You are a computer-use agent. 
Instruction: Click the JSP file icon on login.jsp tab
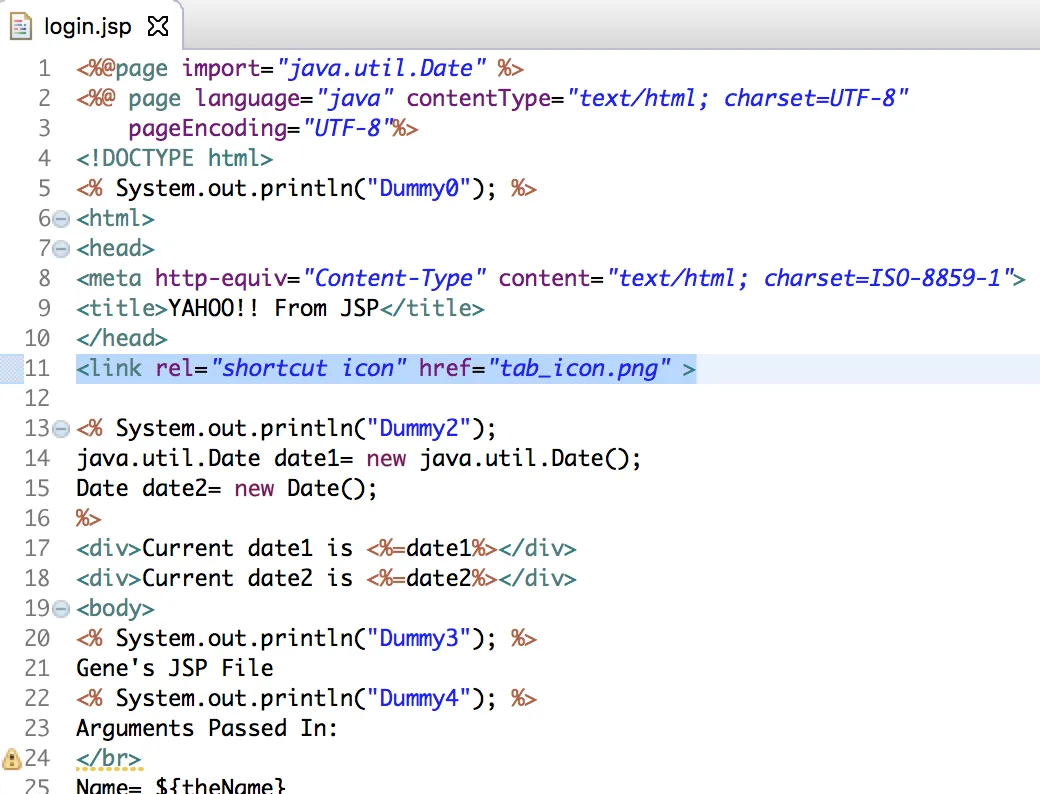[x=21, y=27]
